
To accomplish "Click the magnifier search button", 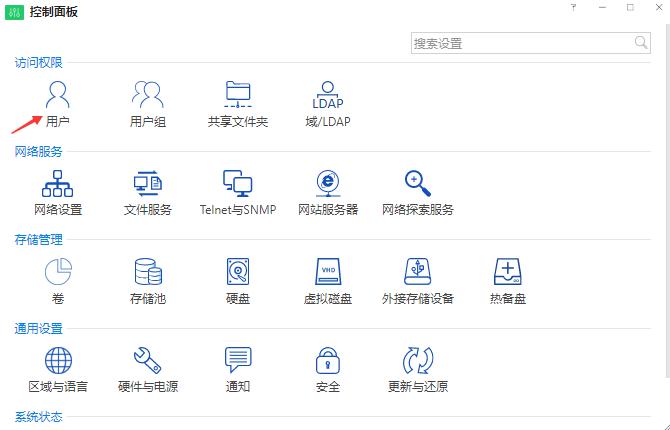I will (641, 43).
